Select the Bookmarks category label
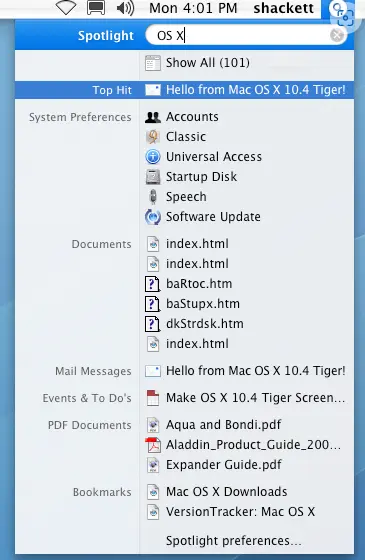The image size is (365, 560). point(102,492)
